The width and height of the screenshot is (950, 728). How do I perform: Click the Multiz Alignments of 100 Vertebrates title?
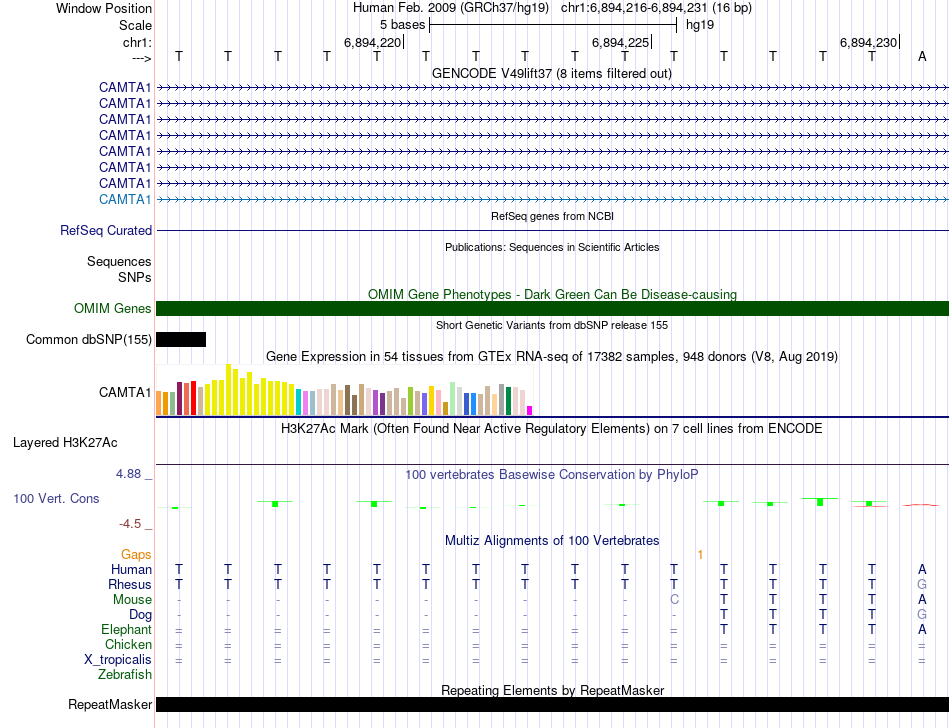[x=552, y=540]
